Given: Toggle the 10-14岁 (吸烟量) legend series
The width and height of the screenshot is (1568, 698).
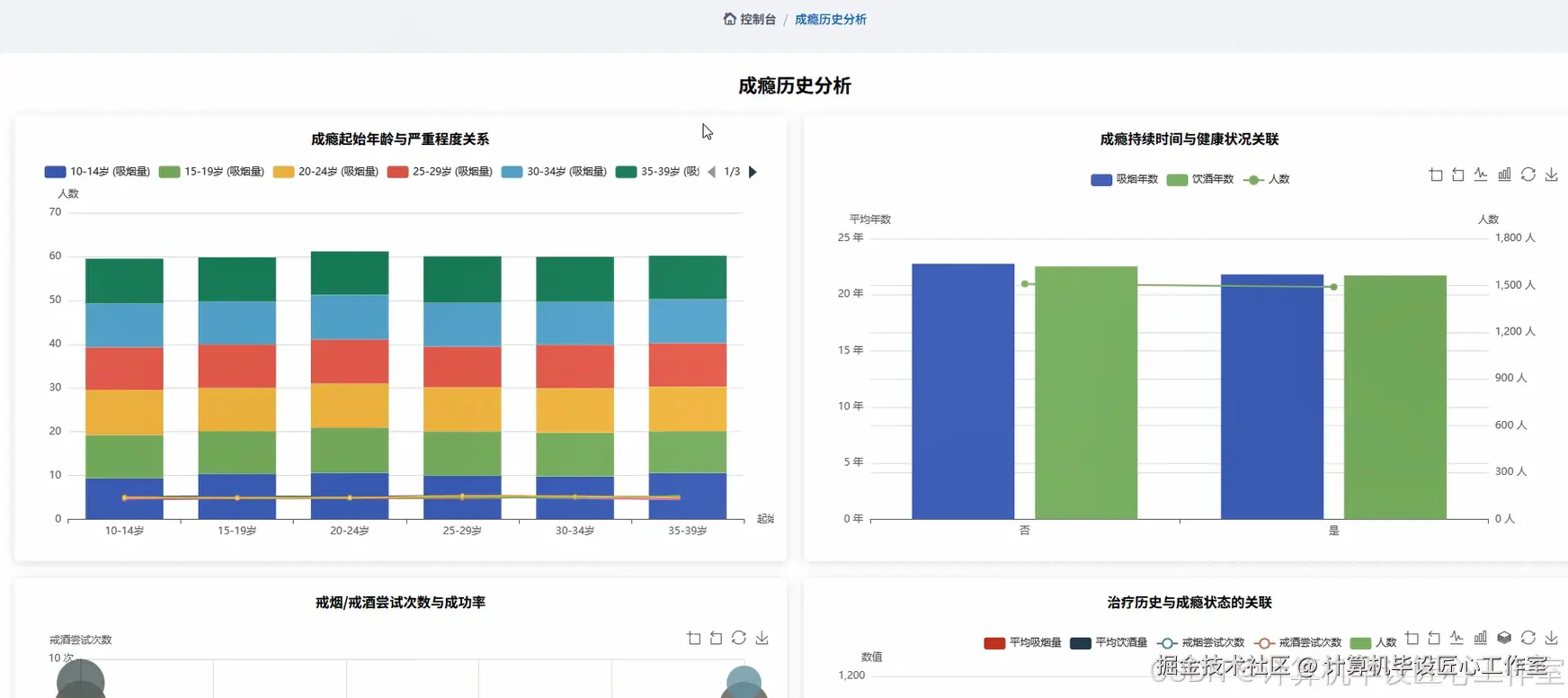Looking at the screenshot, I should [x=97, y=172].
